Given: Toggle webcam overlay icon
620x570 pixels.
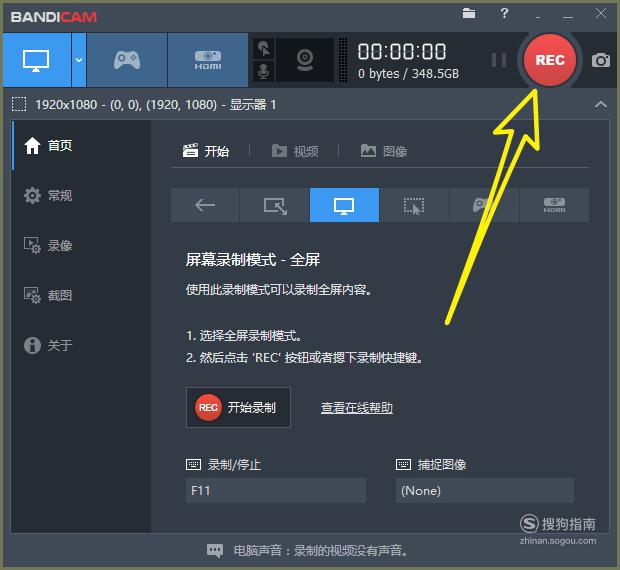Looking at the screenshot, I should point(305,60).
